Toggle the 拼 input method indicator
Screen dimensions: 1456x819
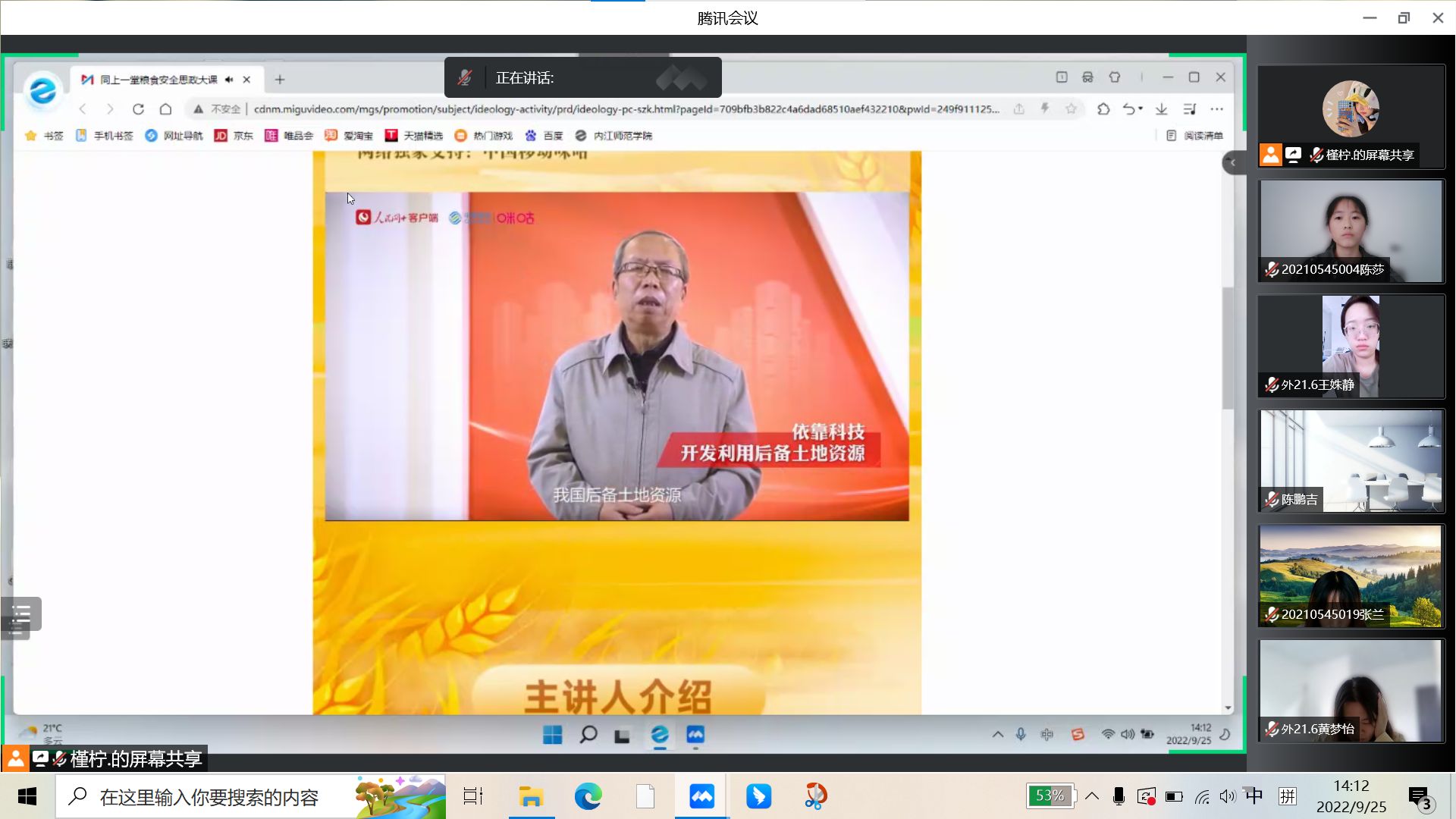coord(1288,795)
